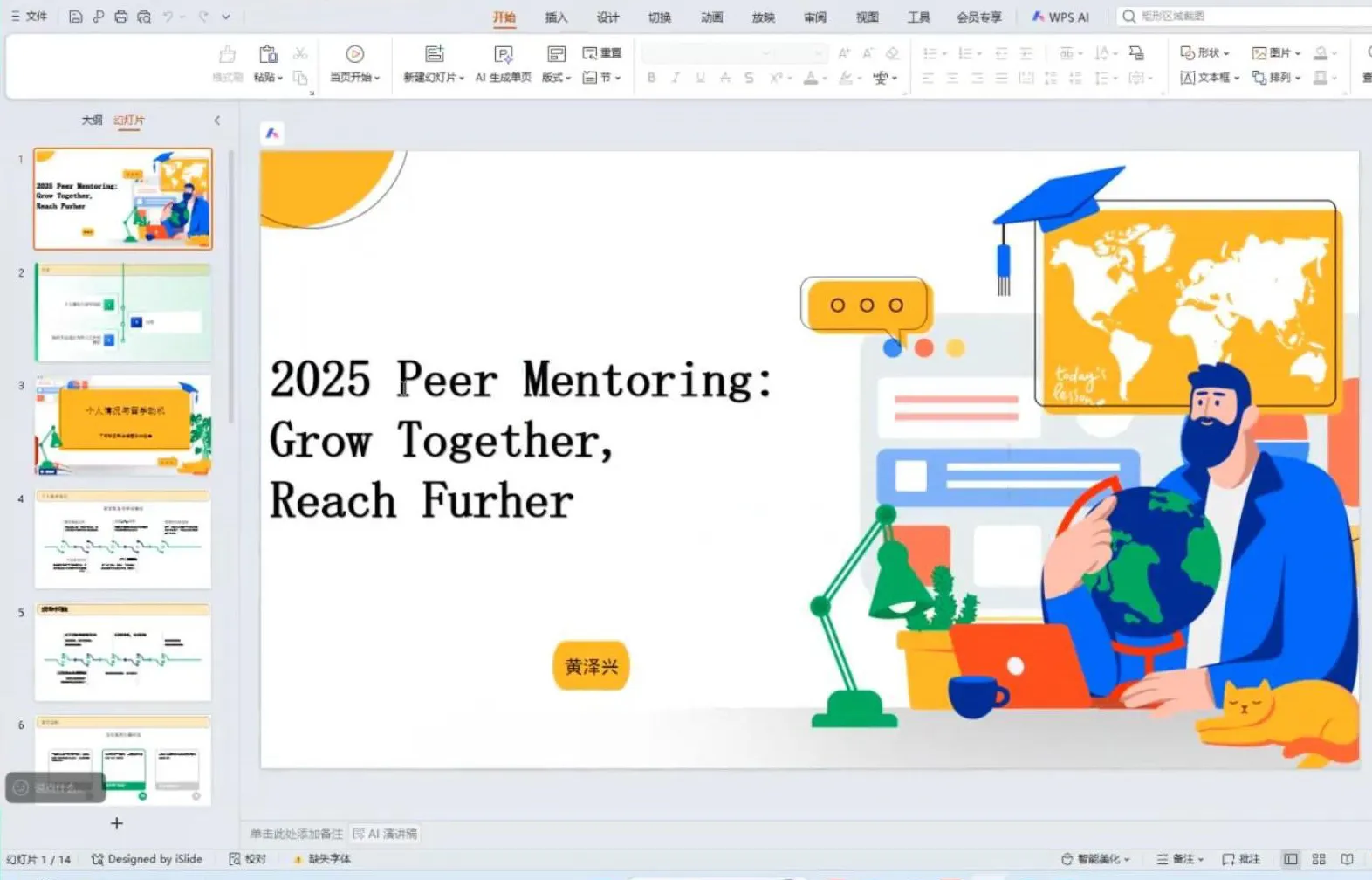Click the 当页开始 play-from-current icon
Image resolution: width=1372 pixels, height=880 pixels.
[x=354, y=54]
